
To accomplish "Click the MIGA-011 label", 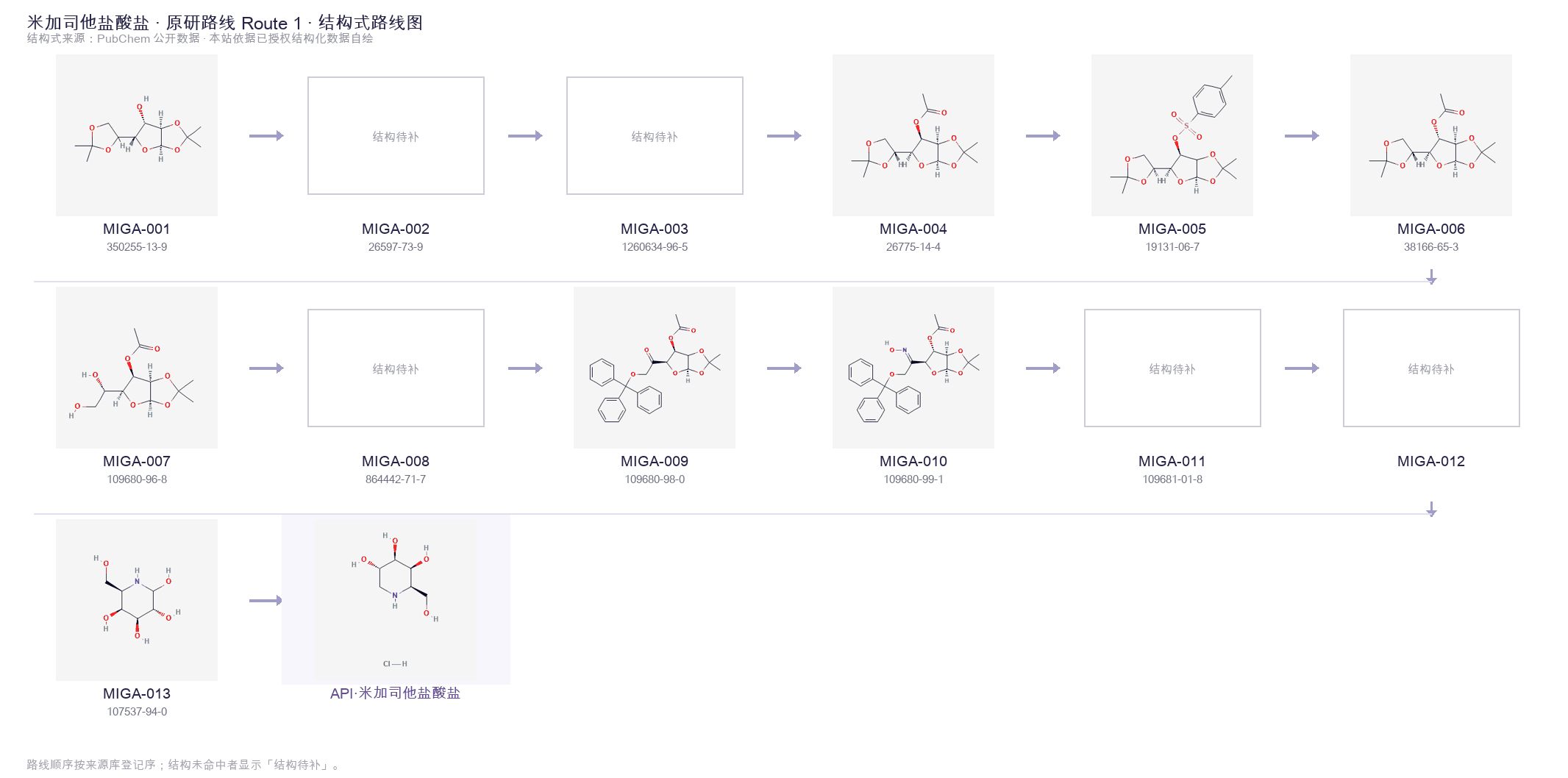I will 1172,461.
